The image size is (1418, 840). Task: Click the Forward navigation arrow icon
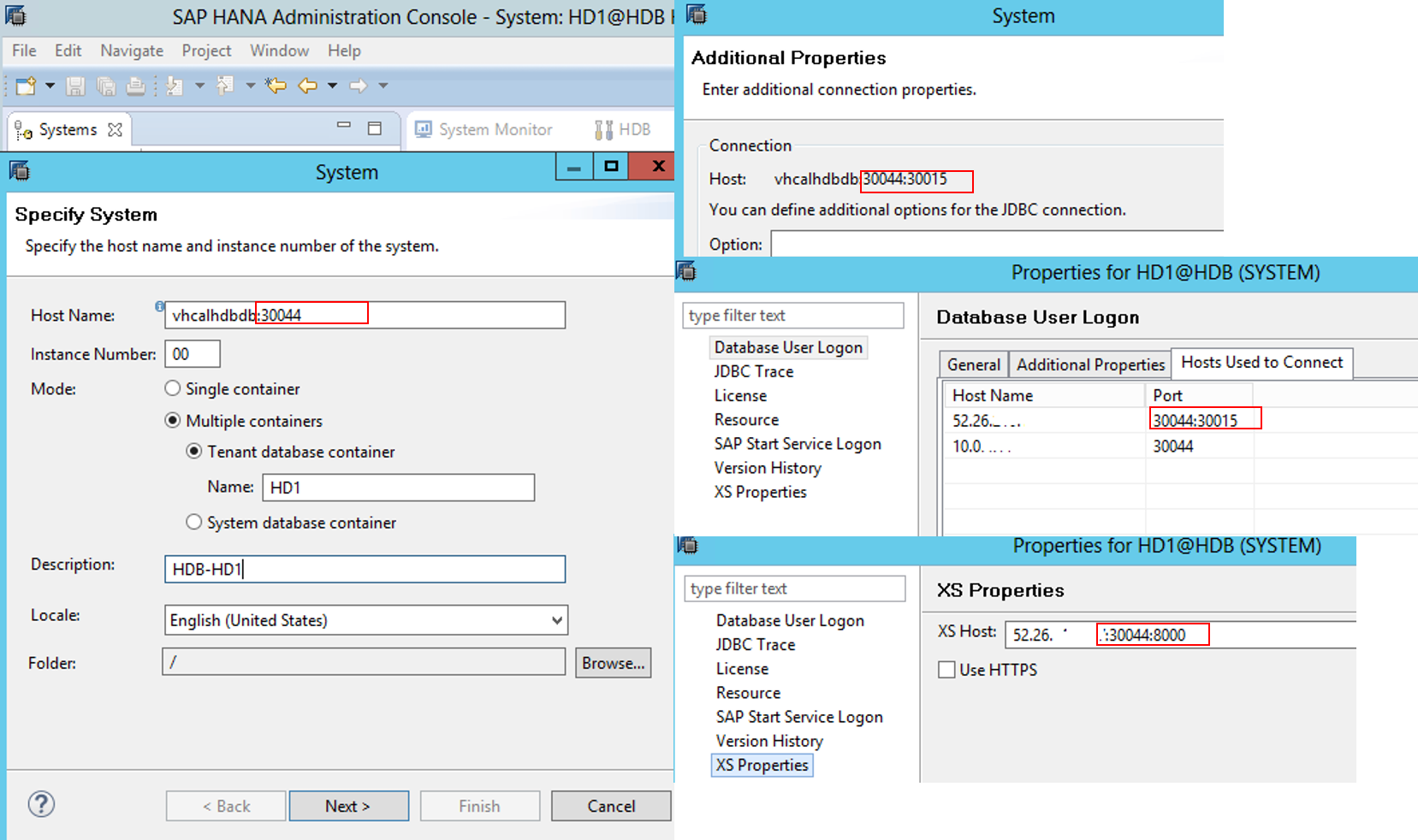pyautogui.click(x=360, y=86)
